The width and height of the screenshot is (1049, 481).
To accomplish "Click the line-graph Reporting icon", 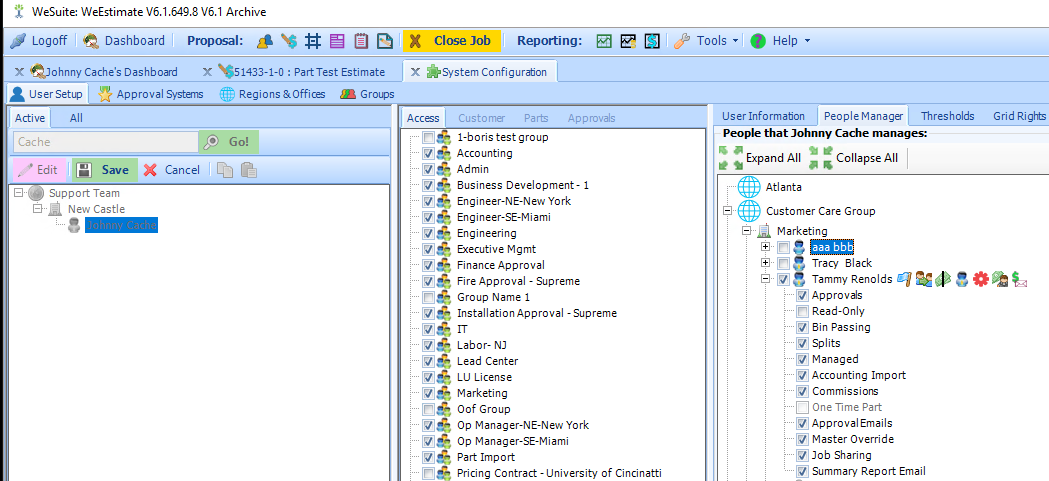I will 628,41.
